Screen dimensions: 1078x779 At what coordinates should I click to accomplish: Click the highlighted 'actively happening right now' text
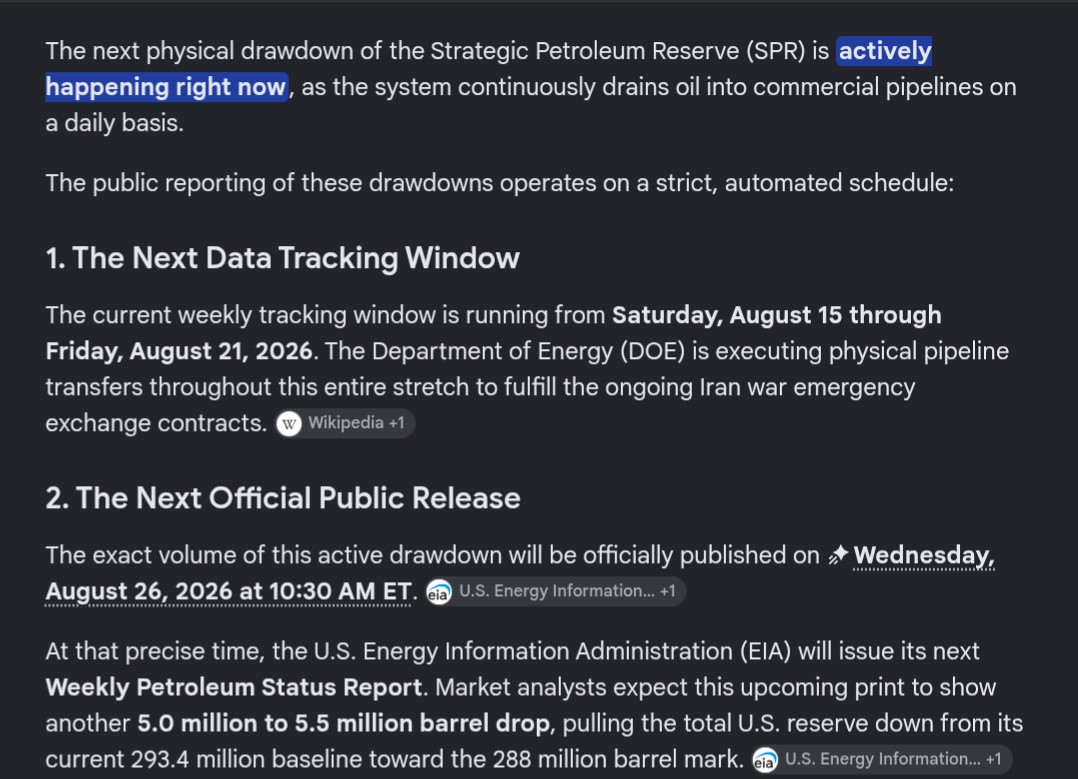coord(489,69)
